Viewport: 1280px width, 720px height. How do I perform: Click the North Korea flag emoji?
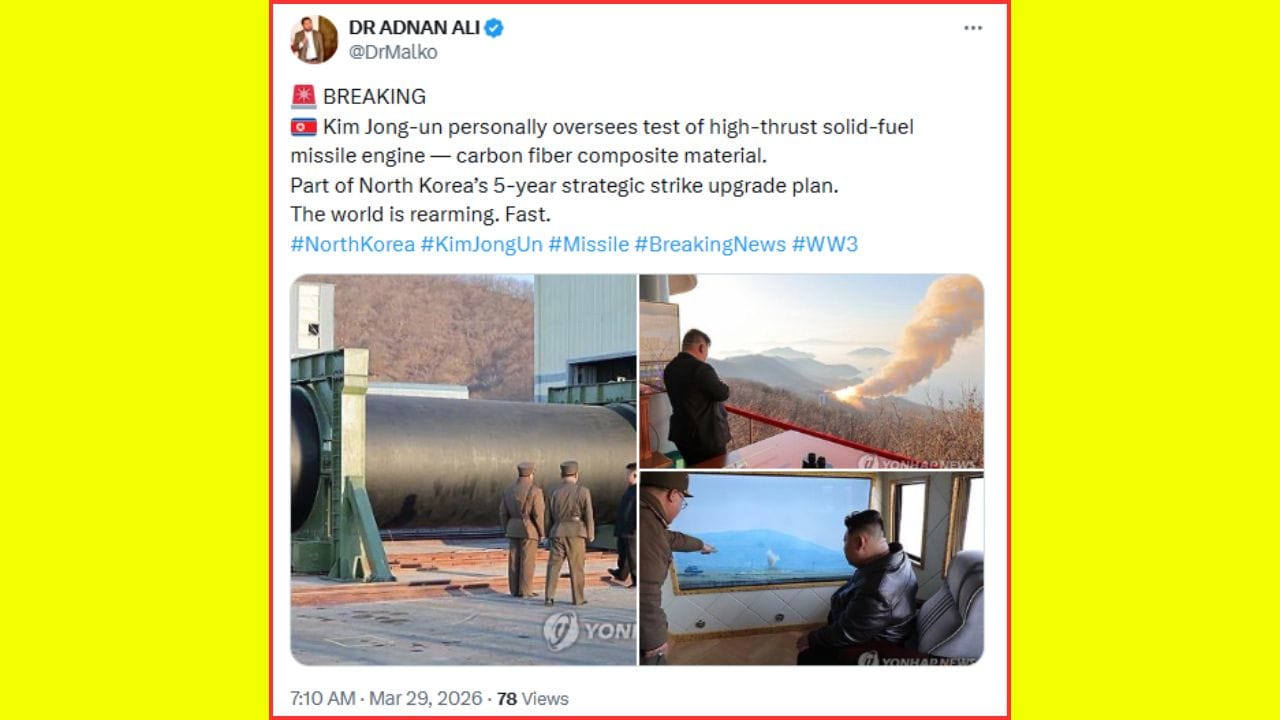click(x=304, y=127)
